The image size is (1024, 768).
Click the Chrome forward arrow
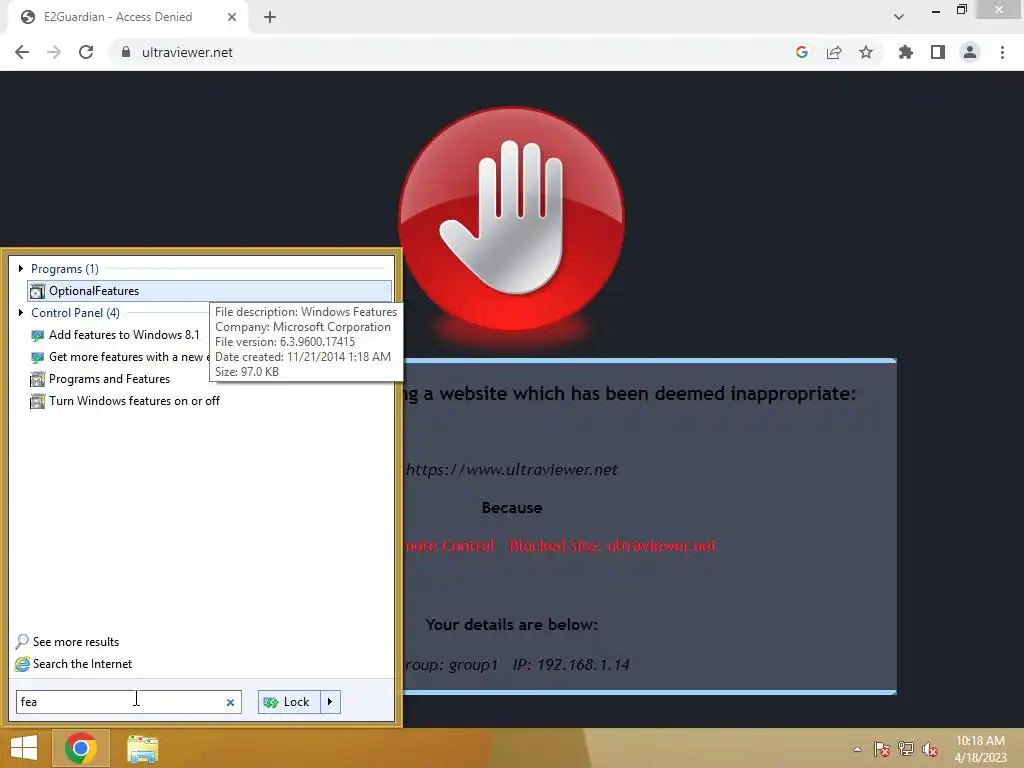coord(54,52)
